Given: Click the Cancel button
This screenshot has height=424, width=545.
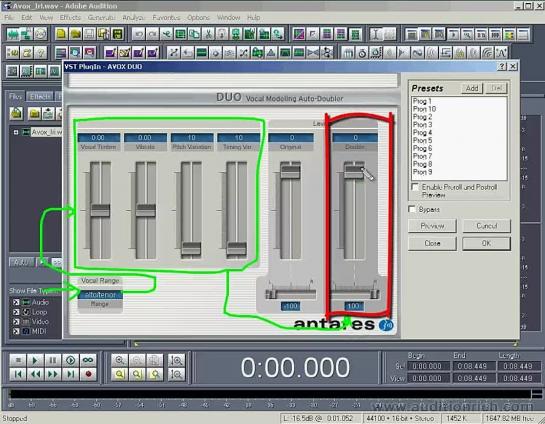Looking at the screenshot, I should pyautogui.click(x=487, y=226).
